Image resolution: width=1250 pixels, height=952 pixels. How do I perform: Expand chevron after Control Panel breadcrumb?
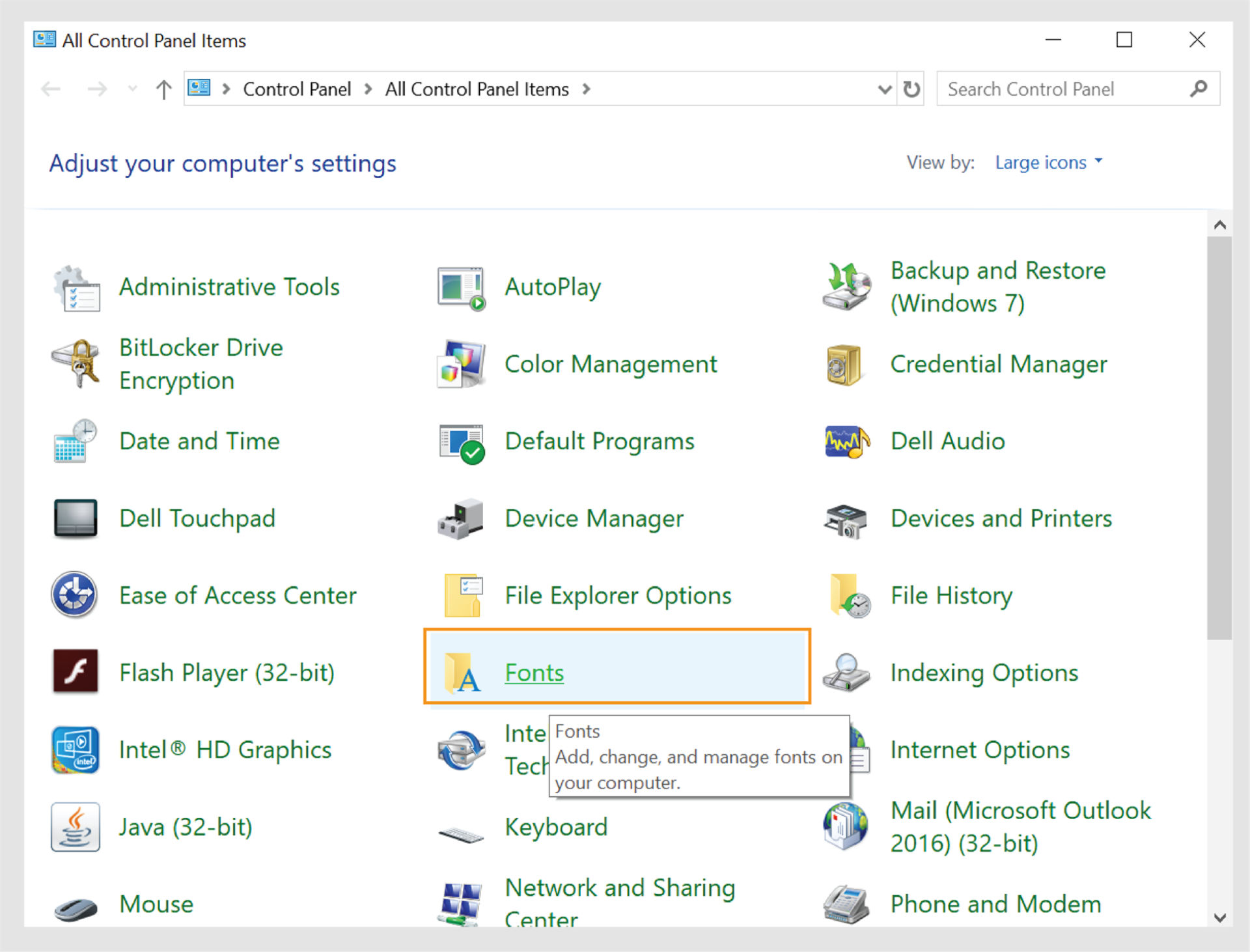368,89
